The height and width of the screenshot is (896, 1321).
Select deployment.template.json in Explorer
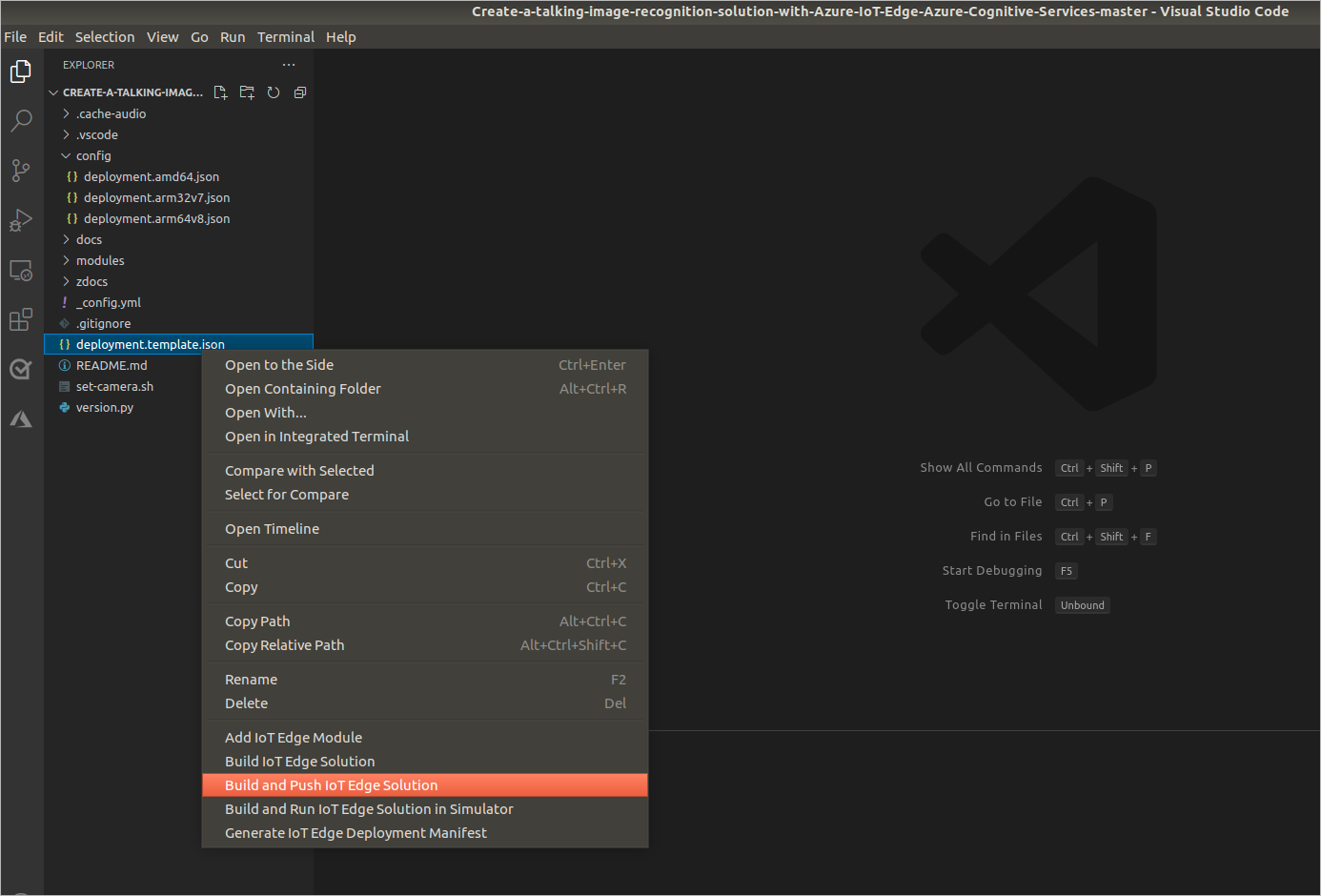[x=179, y=344]
